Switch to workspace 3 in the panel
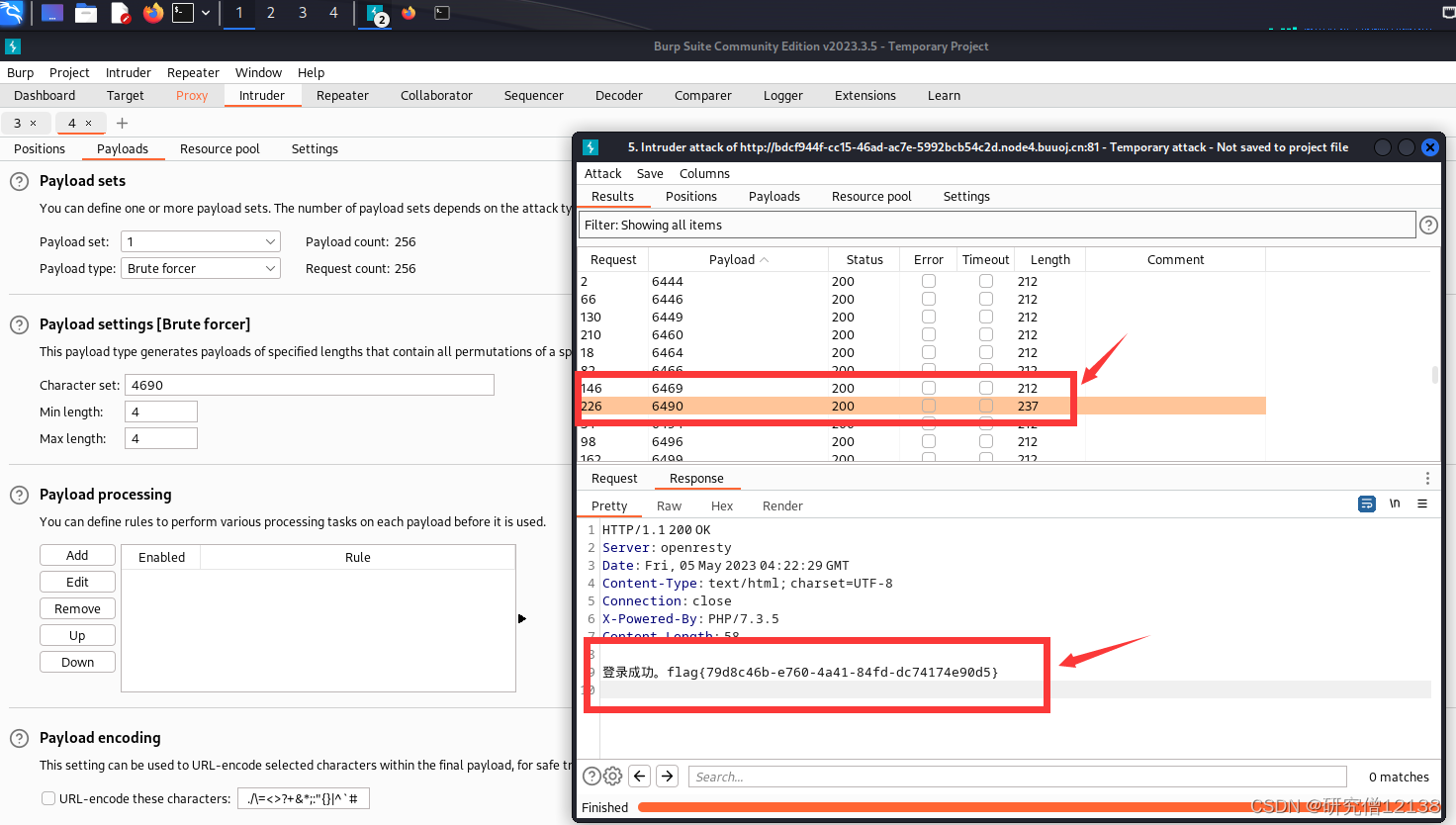Image resolution: width=1456 pixels, height=825 pixels. (x=303, y=13)
